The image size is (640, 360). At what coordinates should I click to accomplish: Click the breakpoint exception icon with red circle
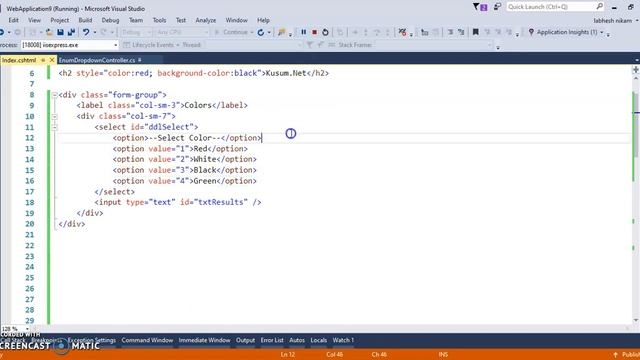(x=402, y=32)
